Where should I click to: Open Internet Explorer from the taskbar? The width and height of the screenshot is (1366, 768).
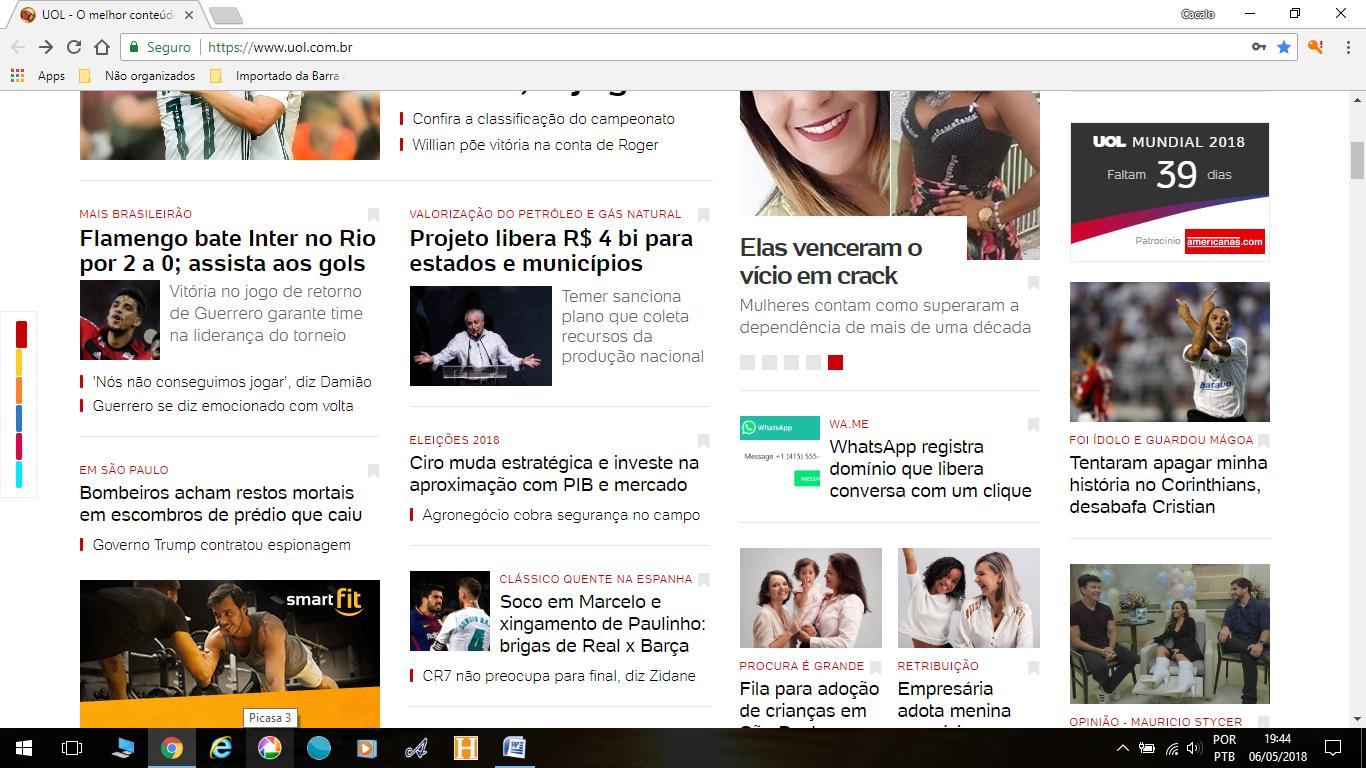pos(220,747)
